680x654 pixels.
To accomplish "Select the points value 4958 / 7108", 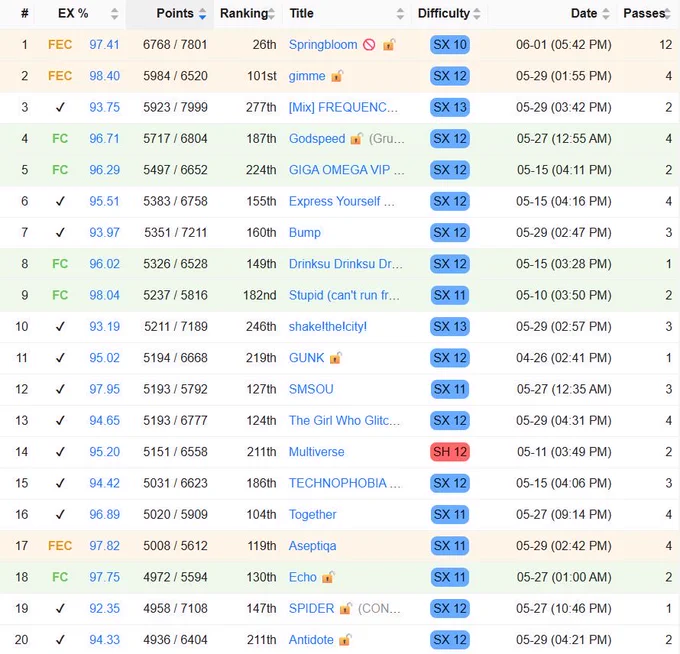I will click(x=175, y=608).
